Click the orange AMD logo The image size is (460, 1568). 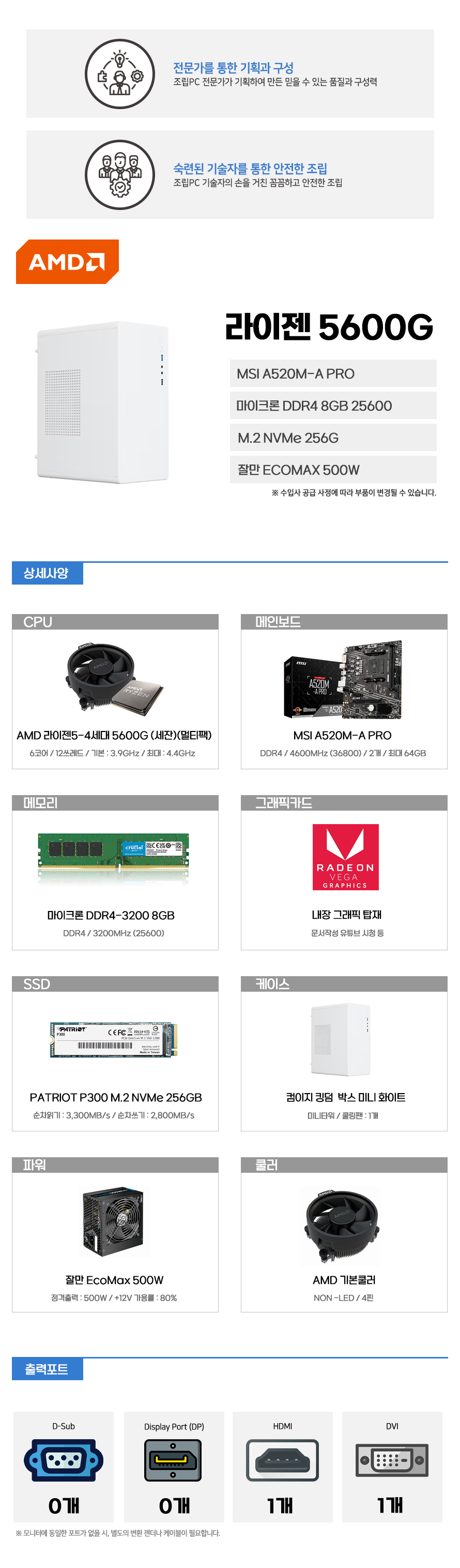67,262
